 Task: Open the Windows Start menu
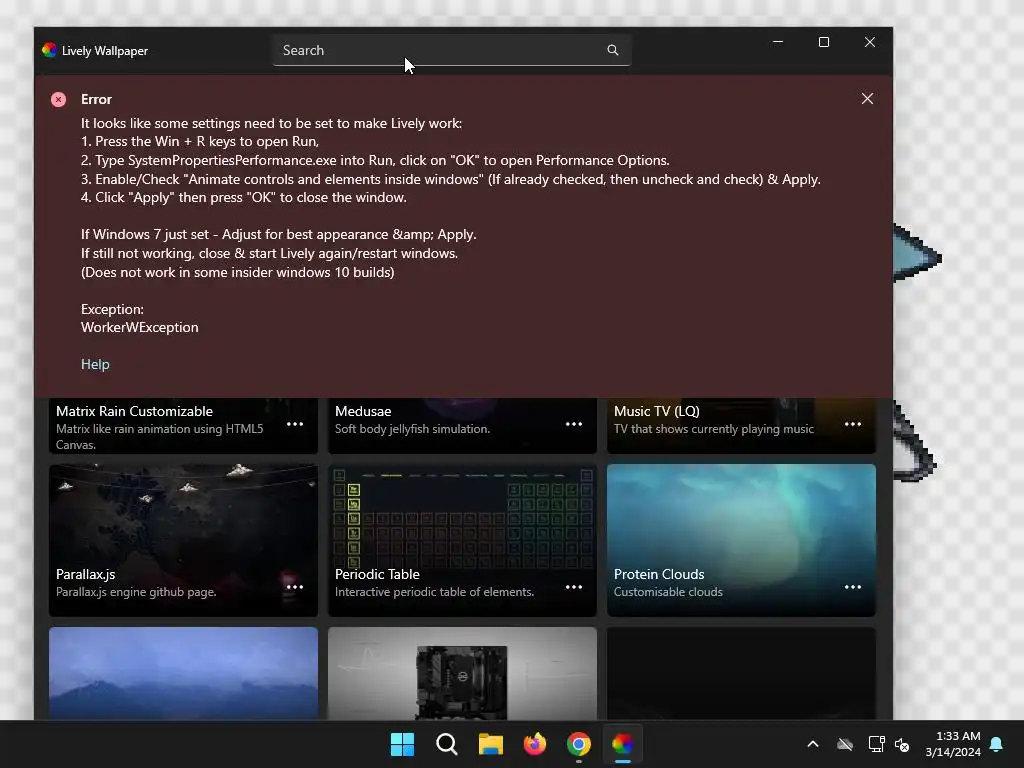click(402, 744)
